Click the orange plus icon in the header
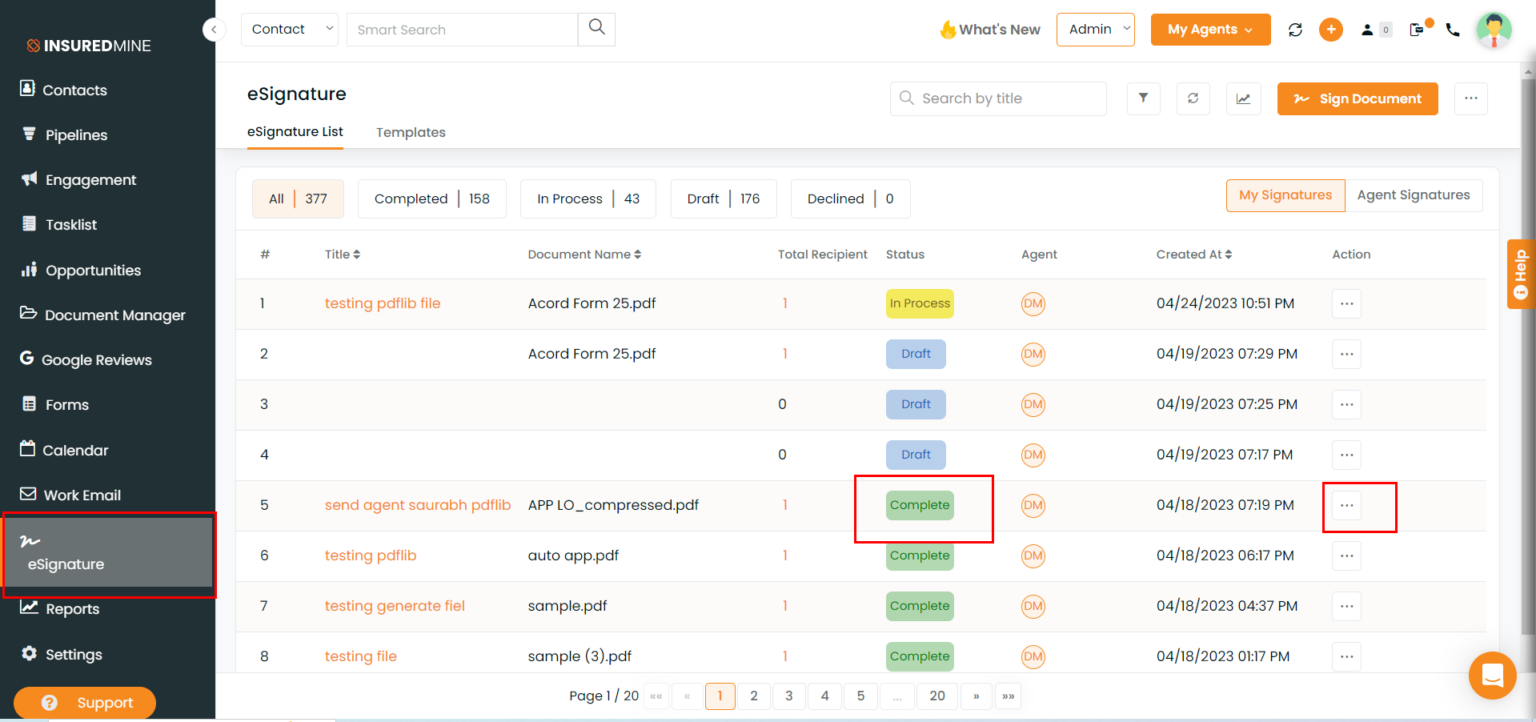The height and width of the screenshot is (722, 1536). point(1331,29)
